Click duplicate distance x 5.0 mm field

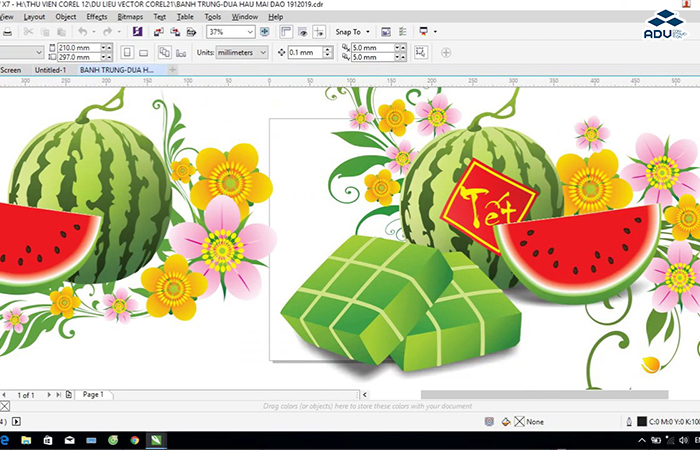372,47
